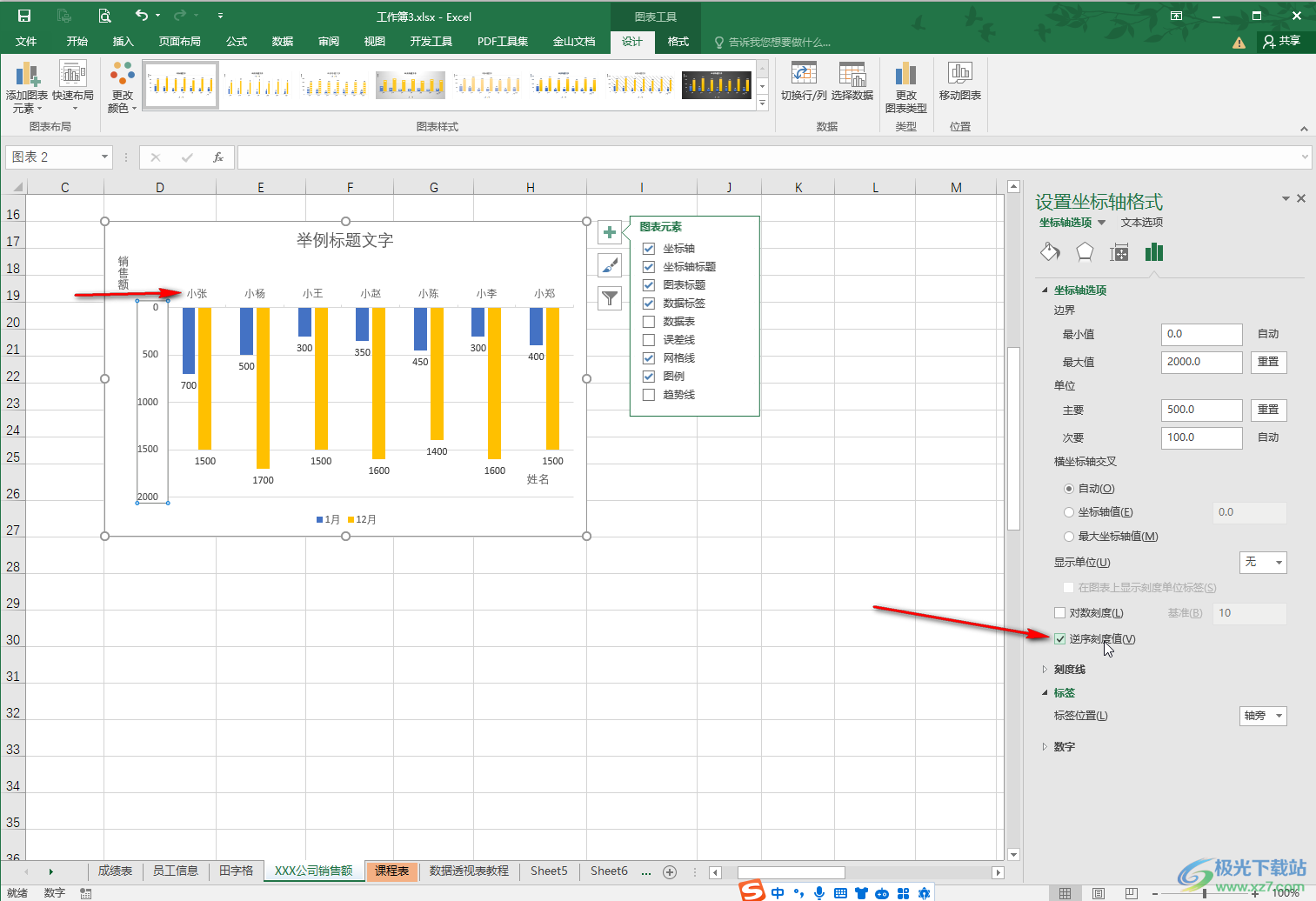Click the warning triangle icon in ribbon
1316x901 pixels.
click(1239, 43)
